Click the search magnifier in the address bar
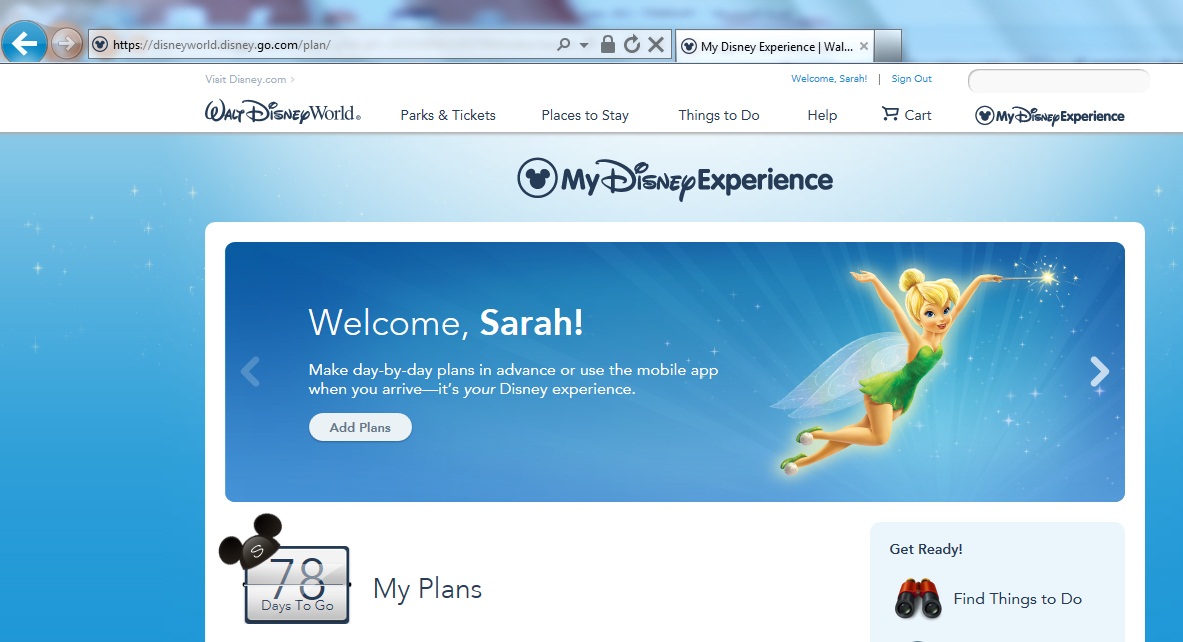Image resolution: width=1183 pixels, height=642 pixels. [564, 45]
